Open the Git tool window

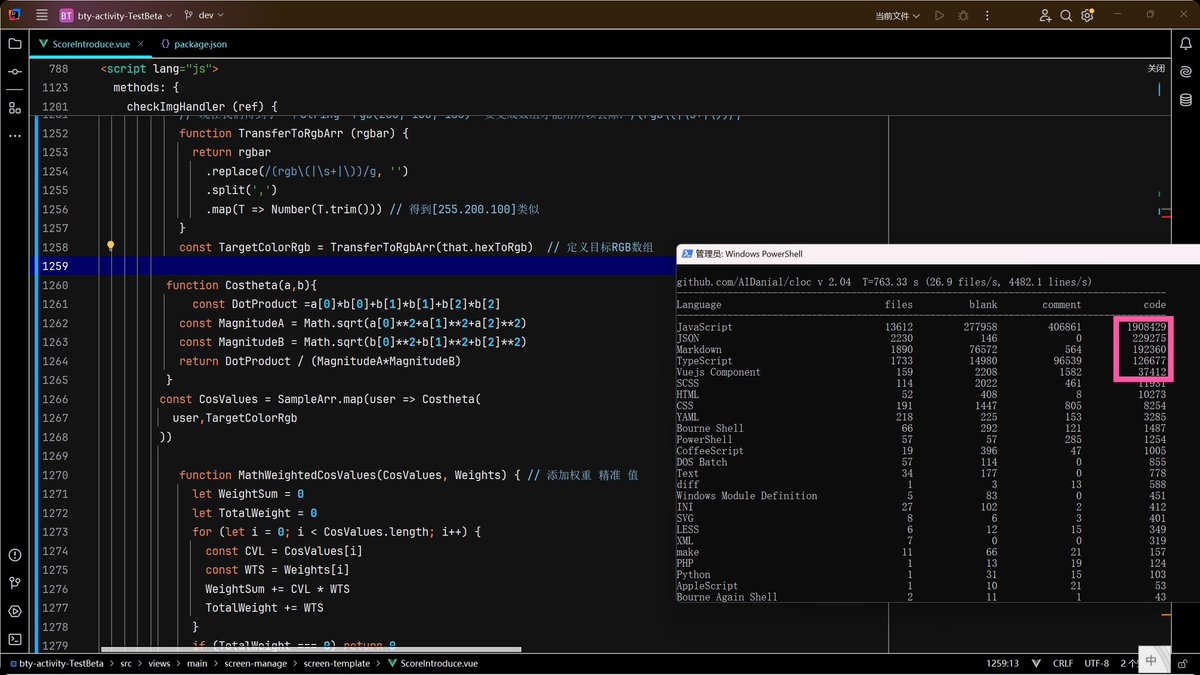15,583
